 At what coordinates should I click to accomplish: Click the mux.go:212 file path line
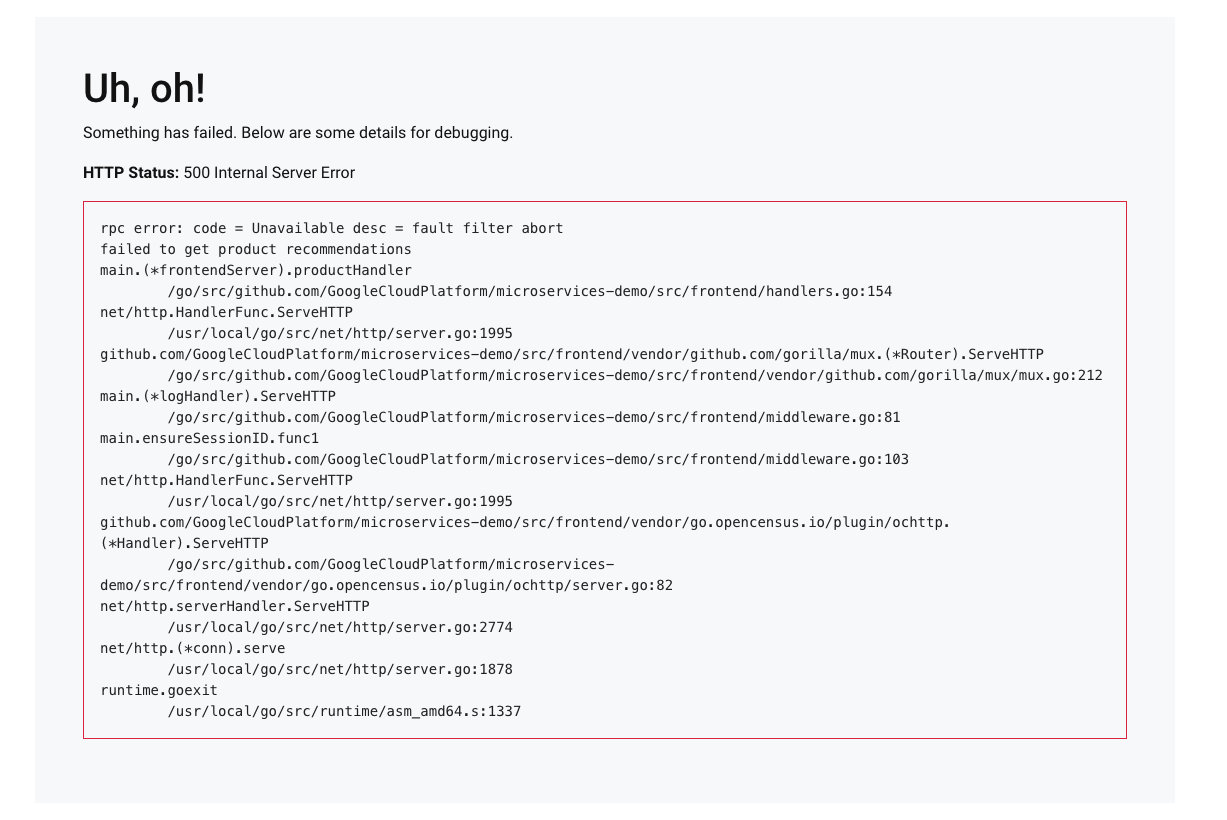click(x=634, y=375)
